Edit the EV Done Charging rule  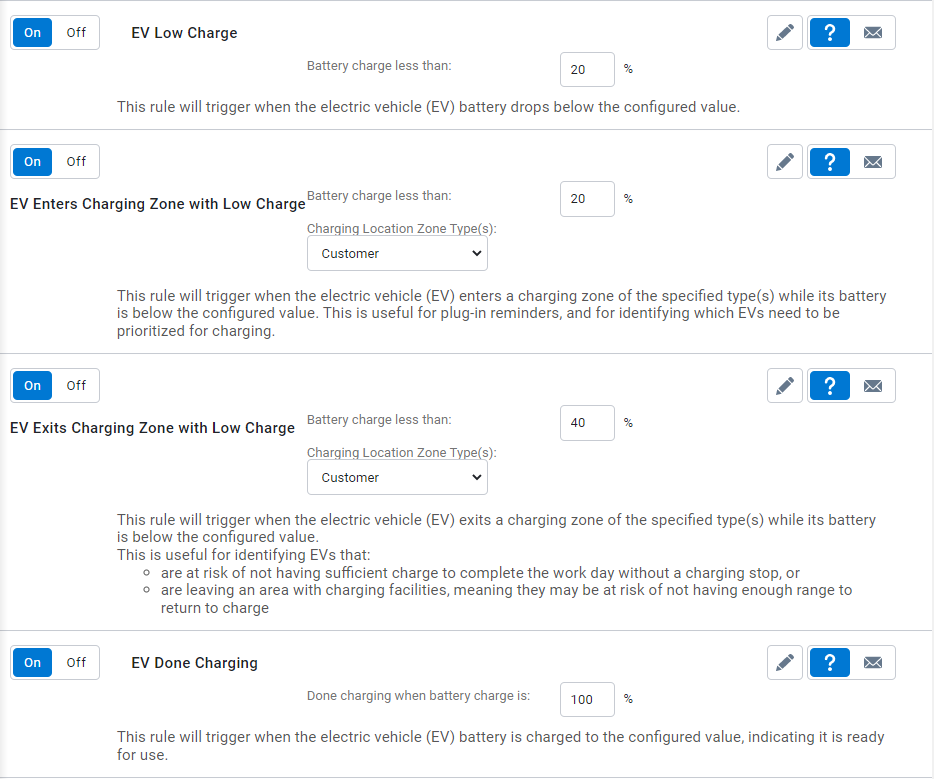[x=784, y=662]
